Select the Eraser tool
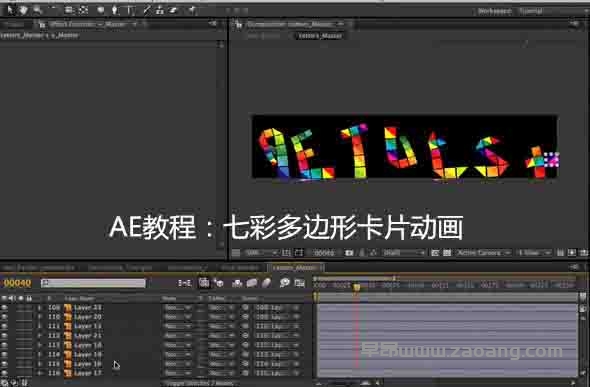 (173, 10)
